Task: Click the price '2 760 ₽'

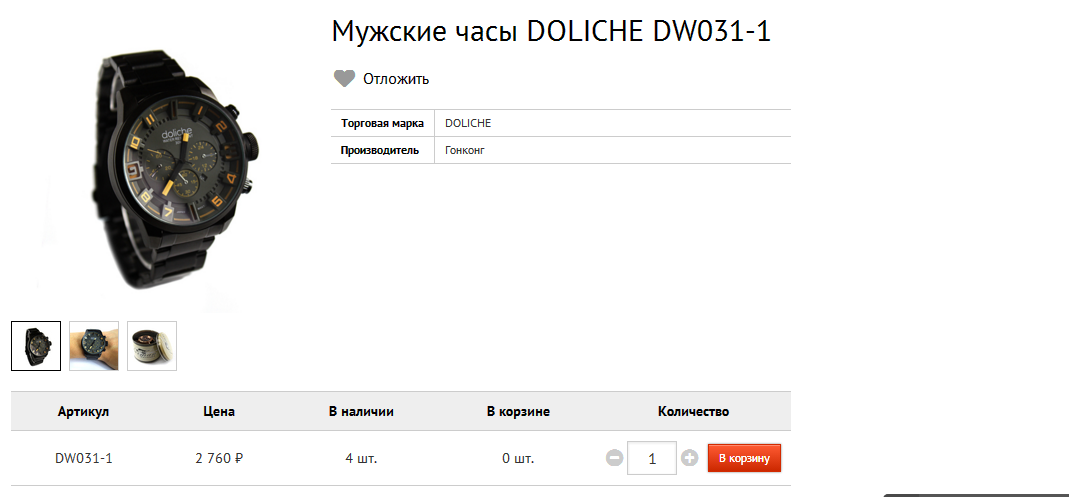Action: 219,458
